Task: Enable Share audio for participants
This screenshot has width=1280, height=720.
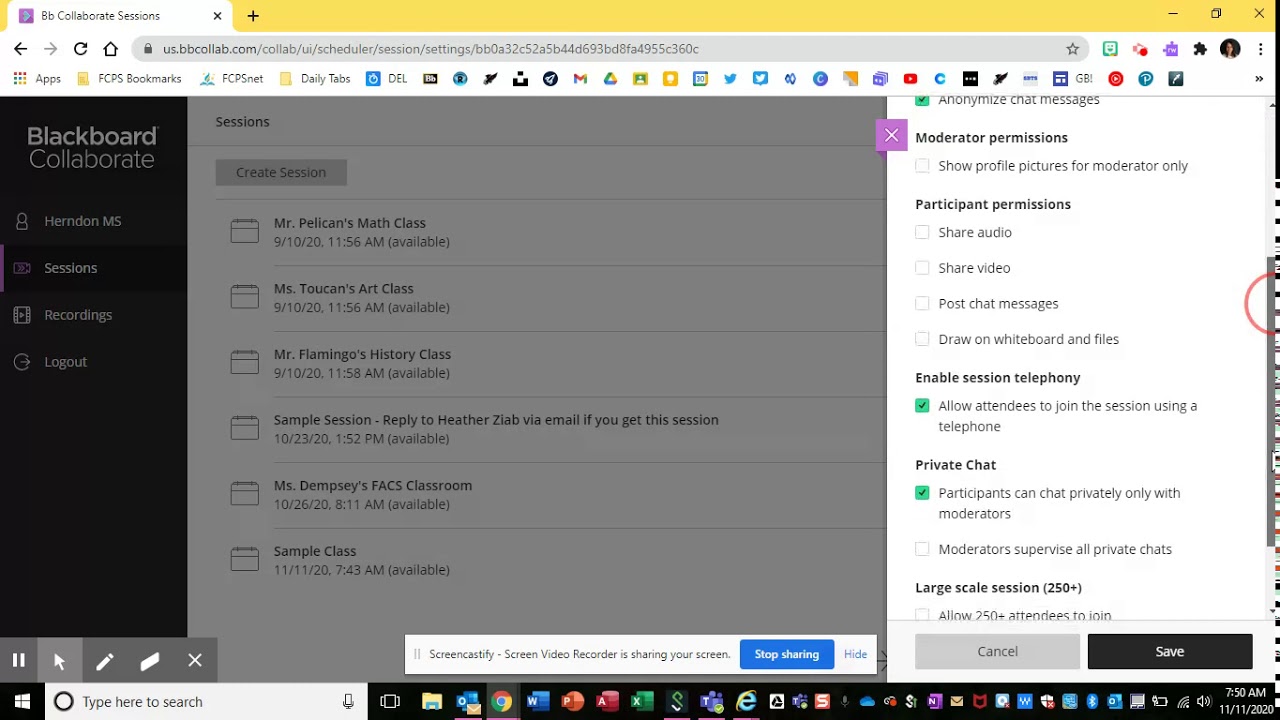Action: [x=922, y=232]
